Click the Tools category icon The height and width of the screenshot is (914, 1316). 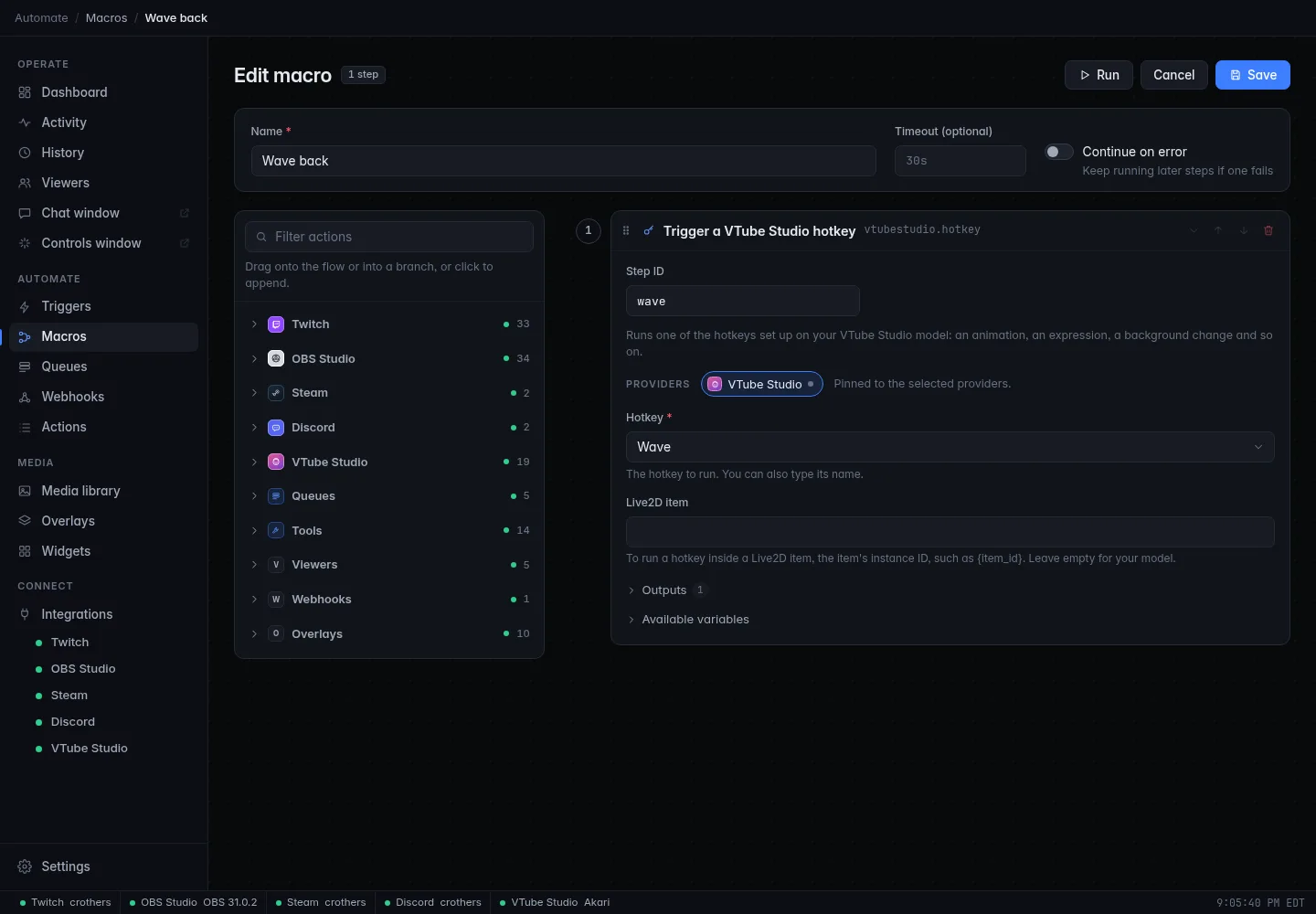(276, 531)
